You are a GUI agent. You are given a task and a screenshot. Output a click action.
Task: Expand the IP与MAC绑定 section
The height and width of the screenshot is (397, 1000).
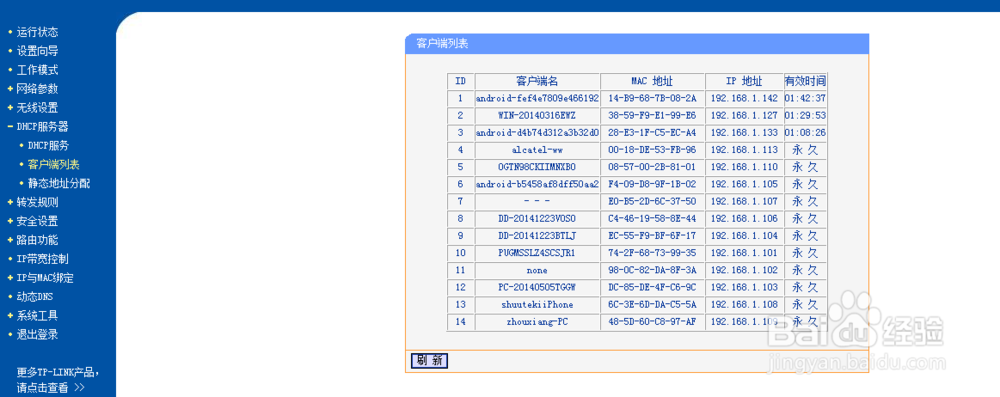coord(45,278)
